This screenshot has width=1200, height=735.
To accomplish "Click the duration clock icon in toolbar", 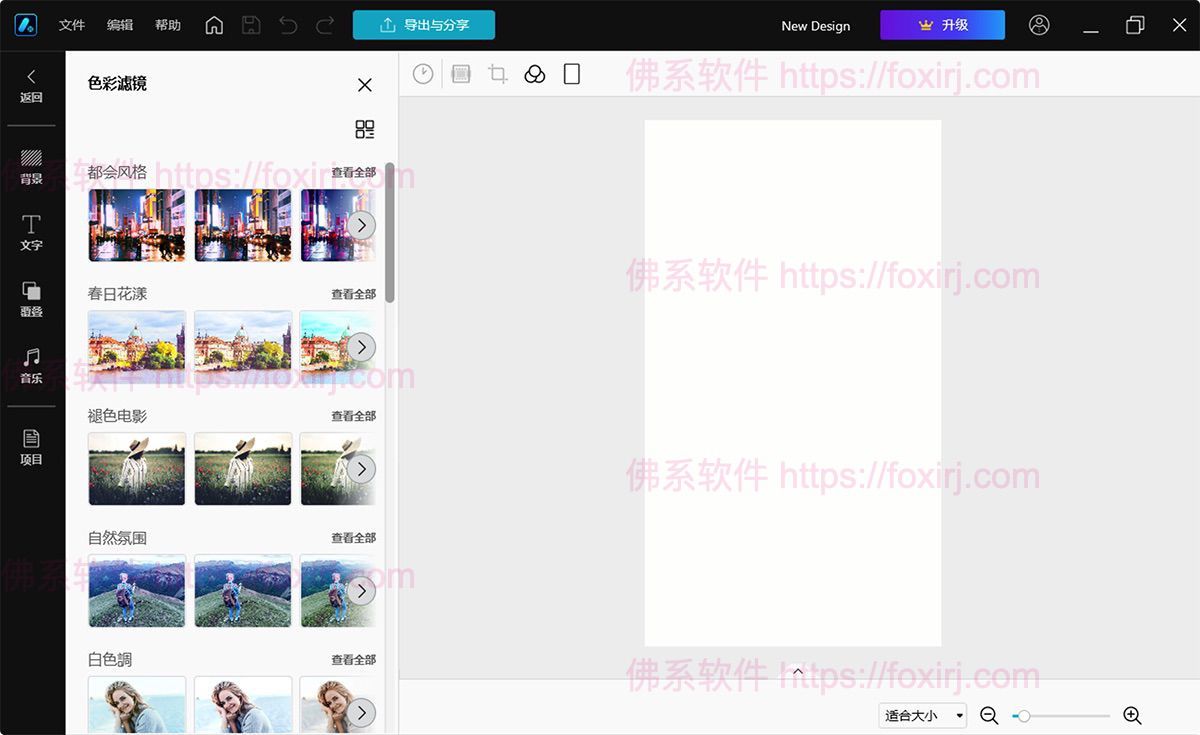I will (x=422, y=73).
